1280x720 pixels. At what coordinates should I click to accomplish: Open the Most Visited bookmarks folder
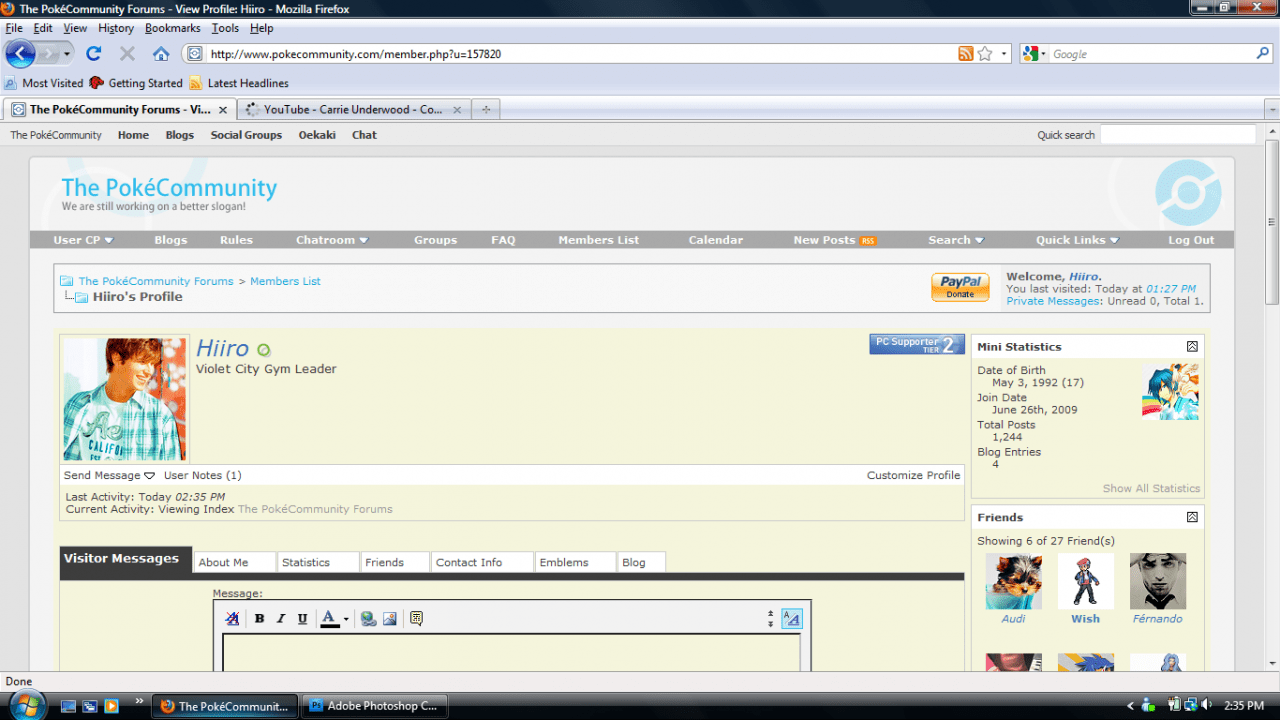coord(45,83)
